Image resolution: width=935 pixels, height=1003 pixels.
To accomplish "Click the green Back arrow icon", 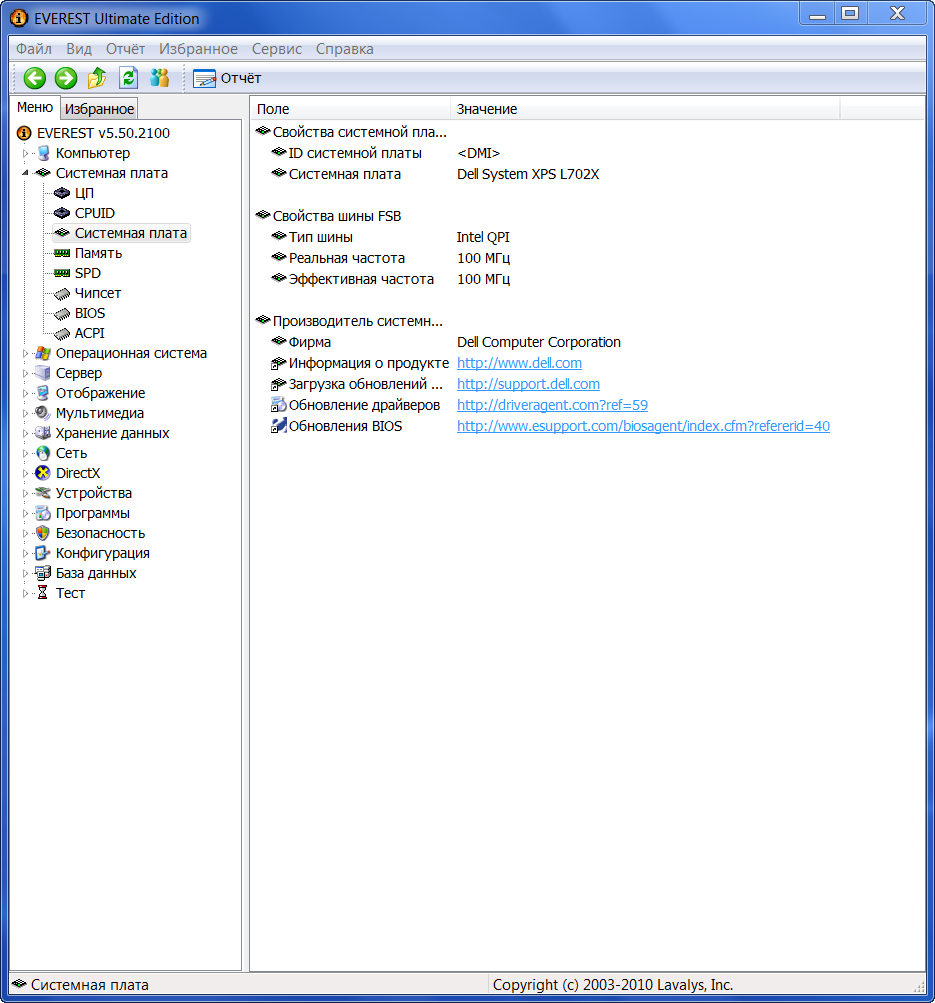I will (35, 78).
